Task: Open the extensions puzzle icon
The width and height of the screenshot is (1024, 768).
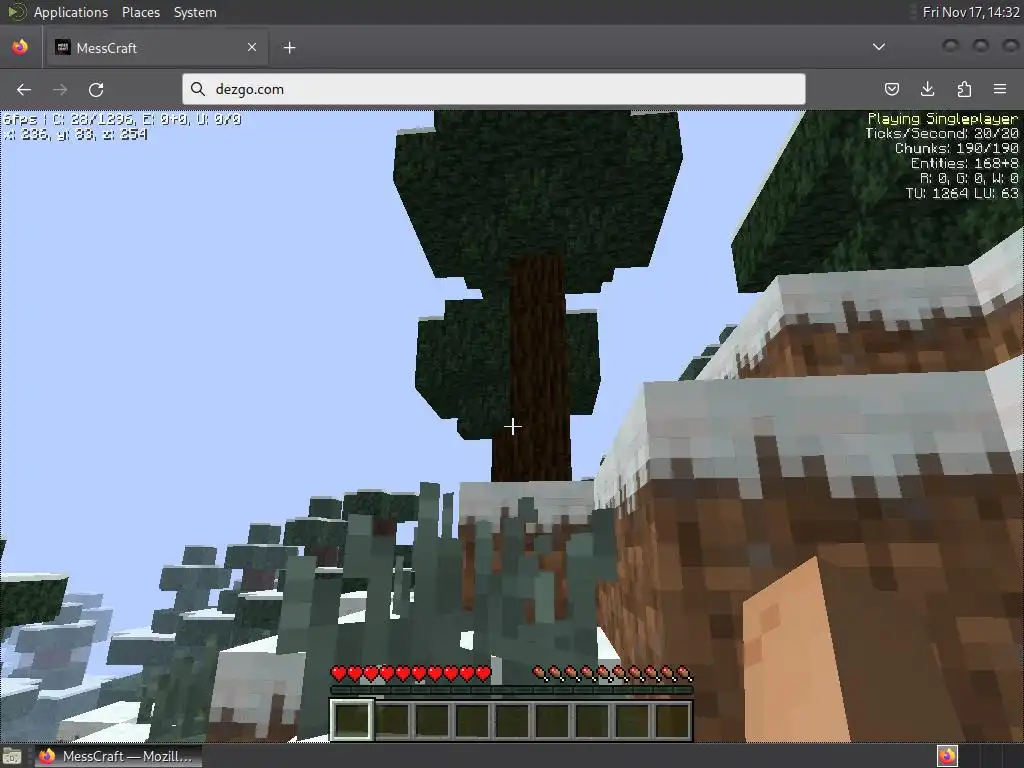Action: point(964,89)
